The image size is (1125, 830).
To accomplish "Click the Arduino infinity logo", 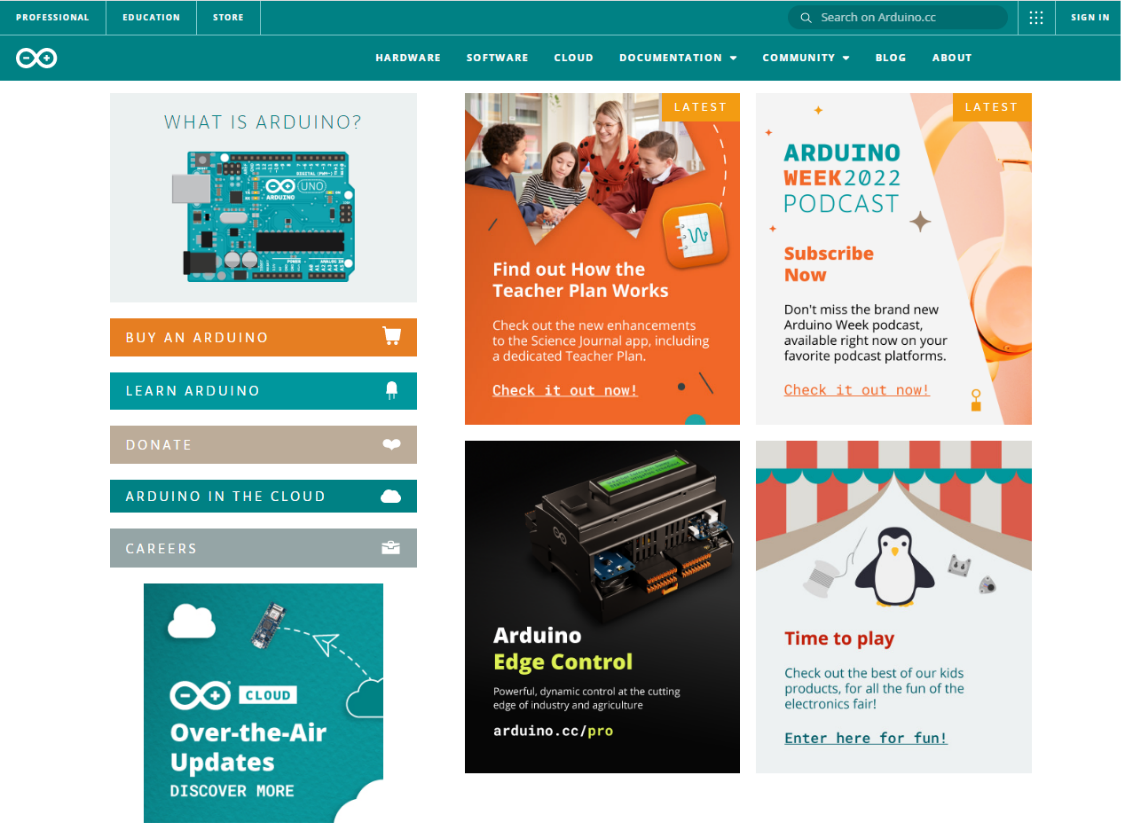I will (37, 57).
